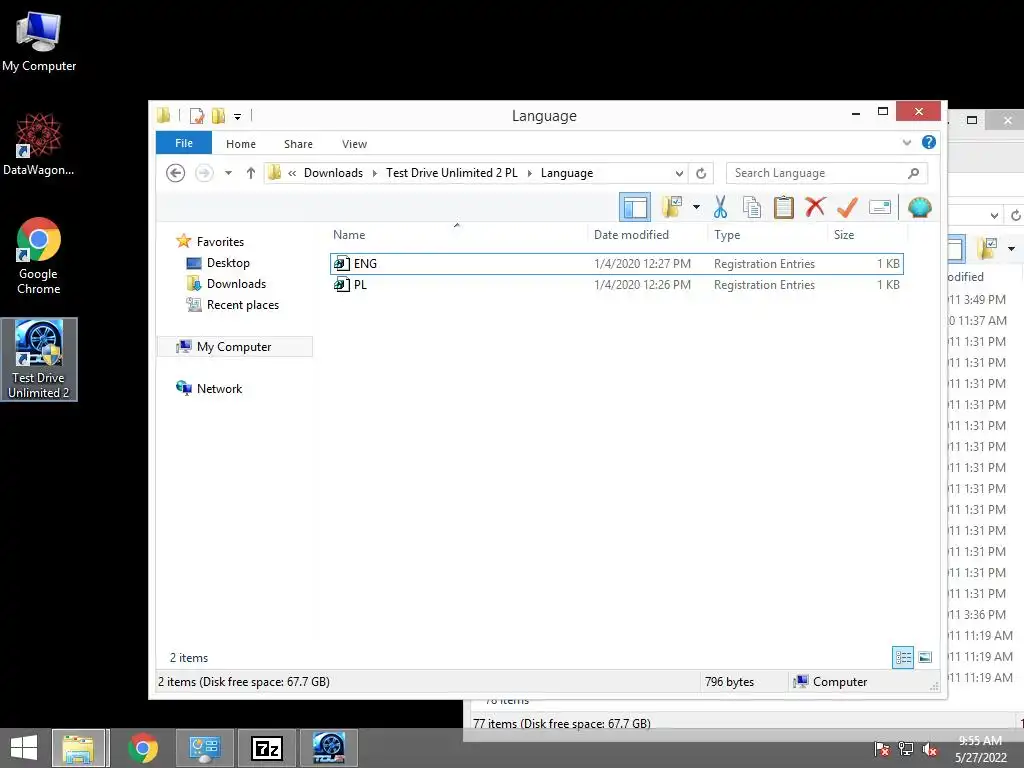Open the View ribbon tab
The width and height of the screenshot is (1024, 768).
pos(355,144)
